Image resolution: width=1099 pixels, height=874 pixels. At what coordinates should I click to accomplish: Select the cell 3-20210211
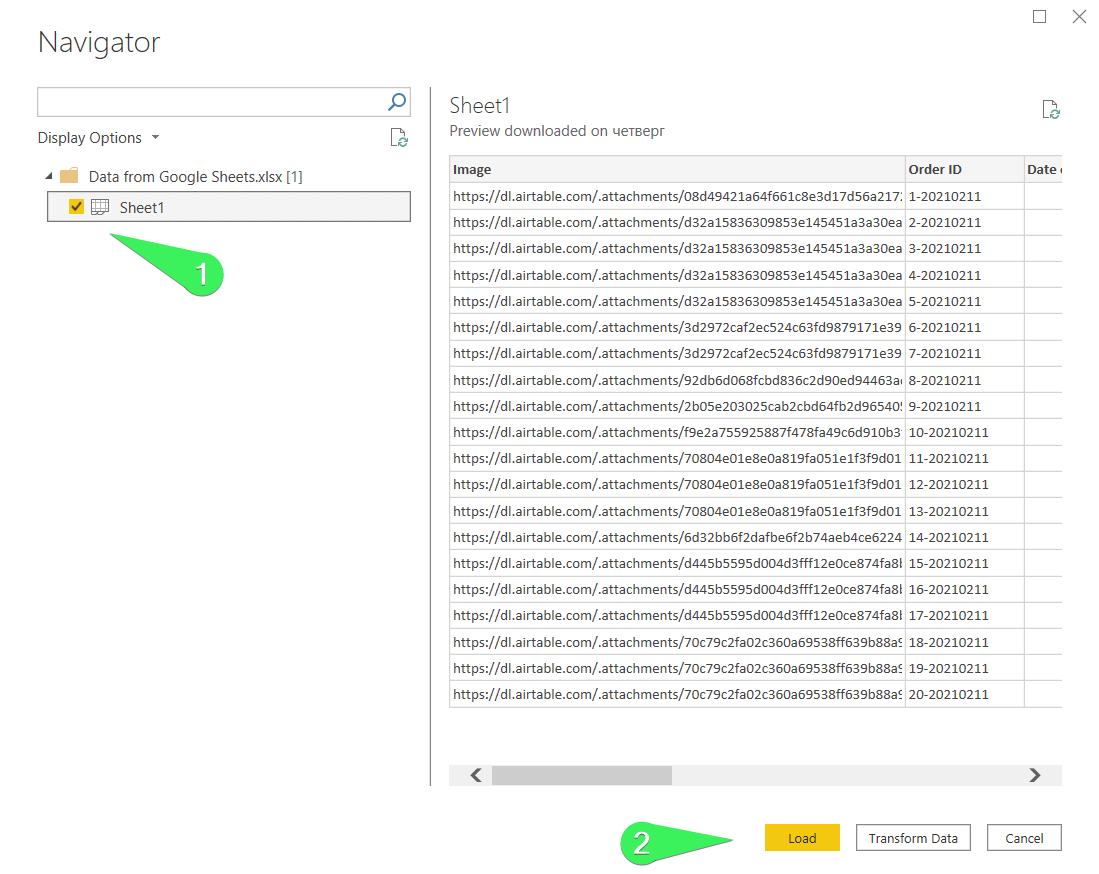[x=964, y=248]
